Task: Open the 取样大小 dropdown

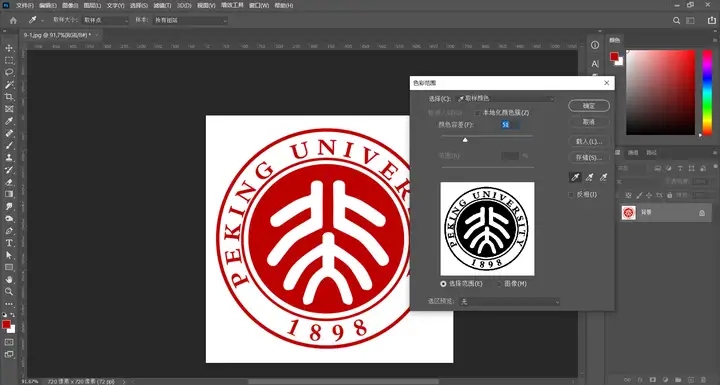Action: (106, 20)
